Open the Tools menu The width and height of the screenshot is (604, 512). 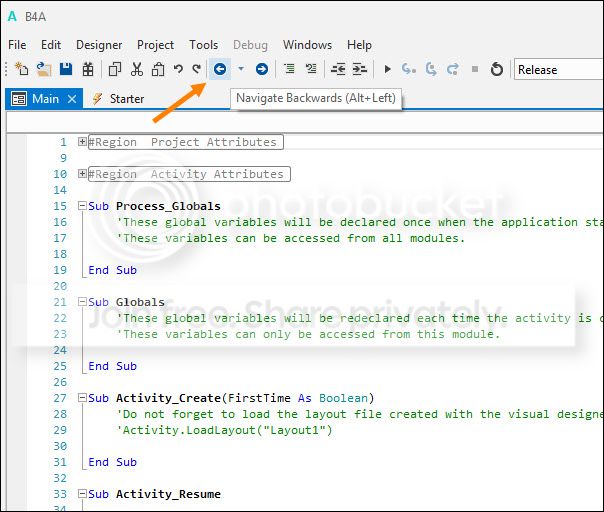pos(203,45)
